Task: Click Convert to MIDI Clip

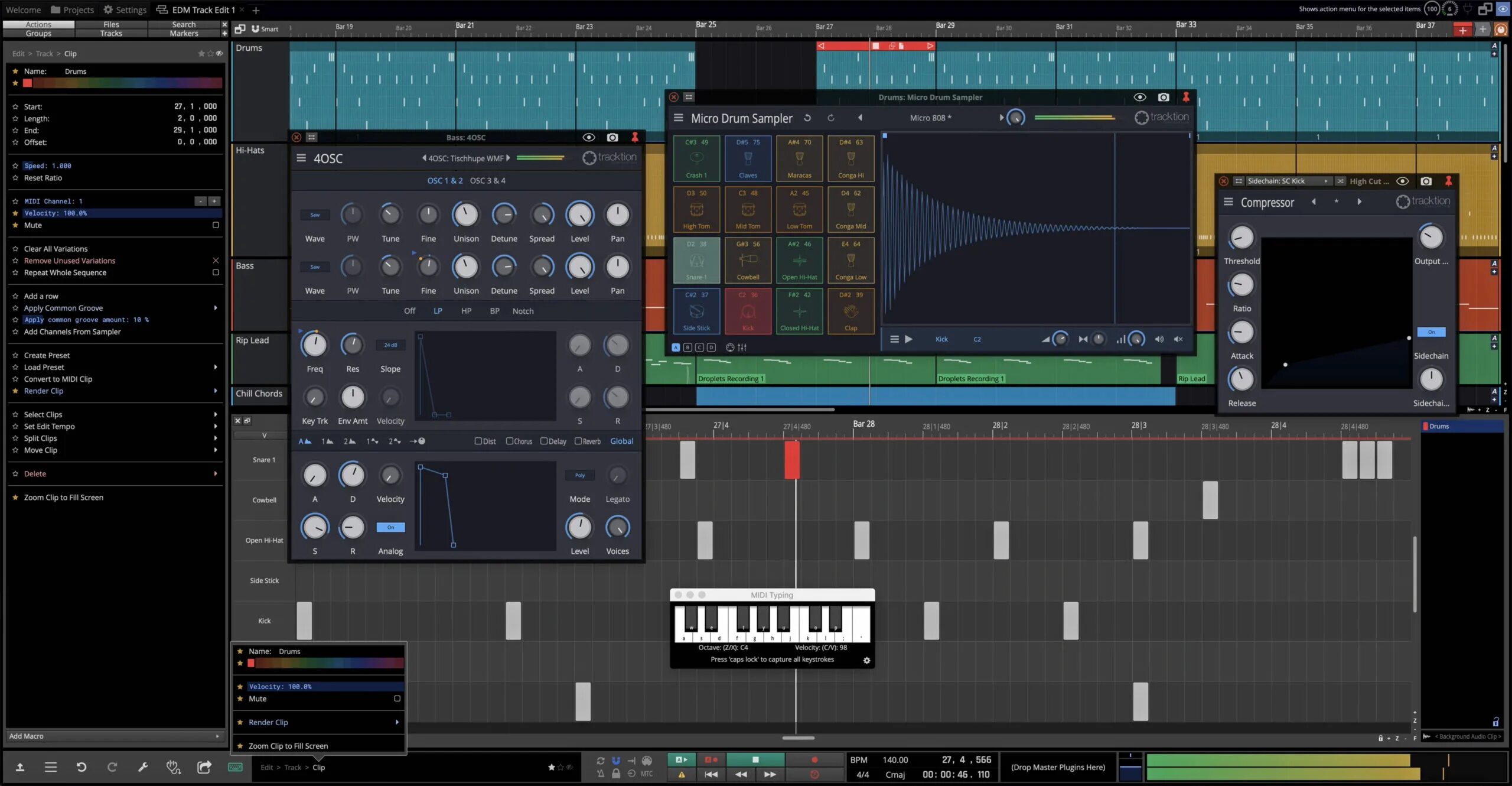Action: [x=58, y=379]
